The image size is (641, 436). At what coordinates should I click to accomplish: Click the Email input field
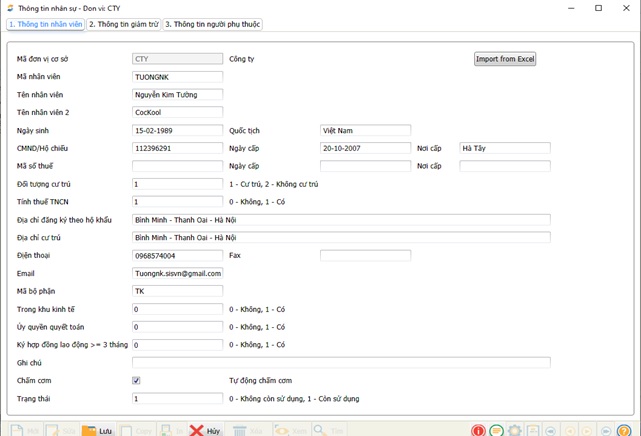tap(177, 273)
